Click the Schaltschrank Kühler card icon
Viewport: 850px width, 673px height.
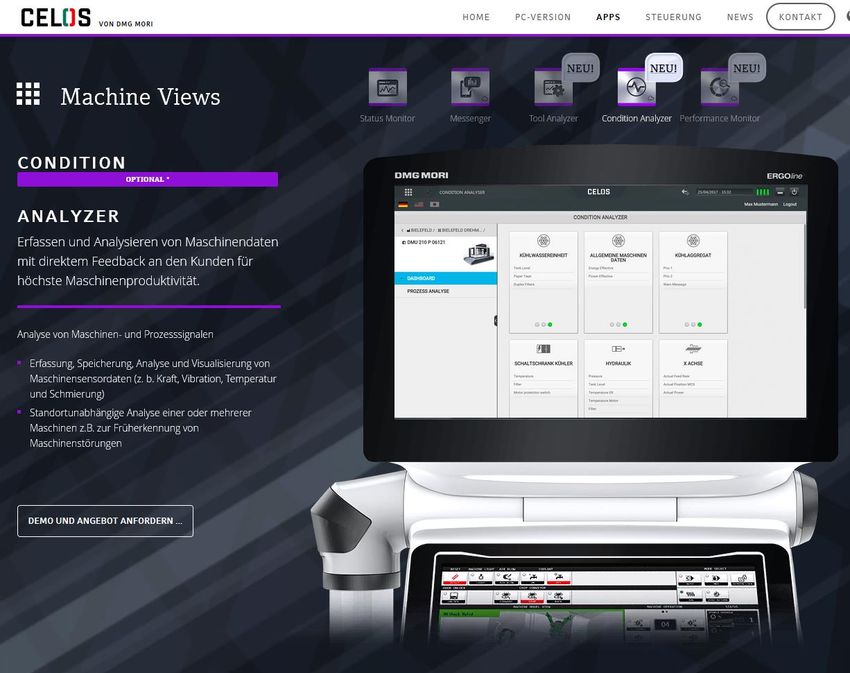tap(543, 349)
